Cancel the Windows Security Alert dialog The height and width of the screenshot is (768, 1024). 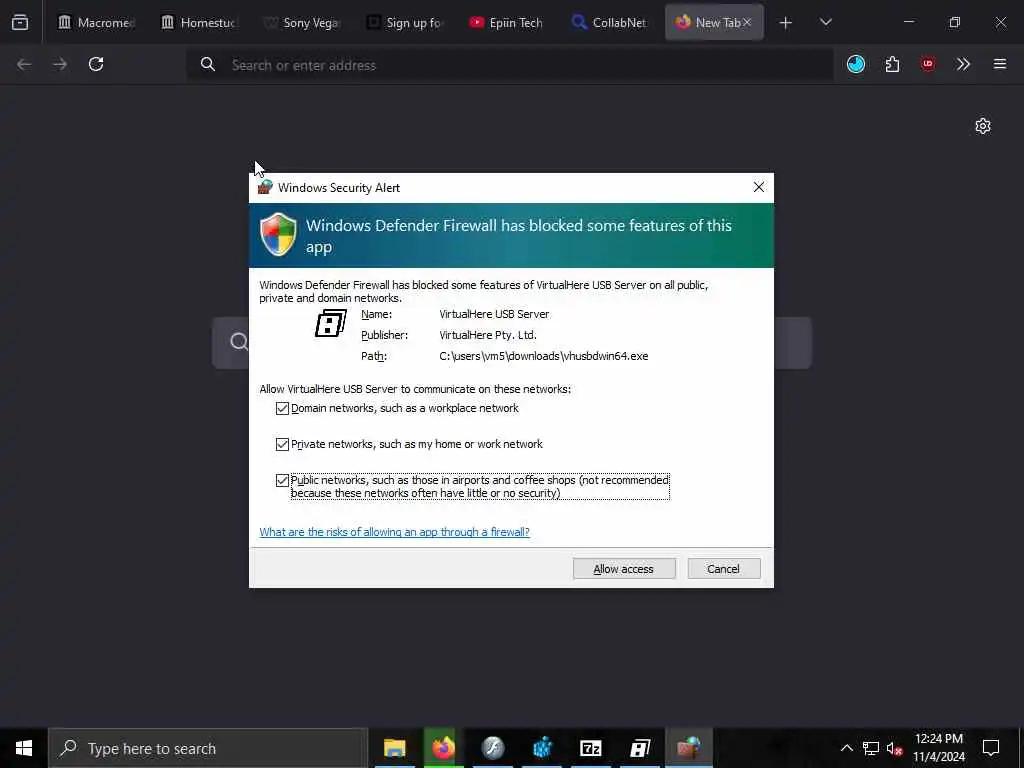pyautogui.click(x=724, y=569)
